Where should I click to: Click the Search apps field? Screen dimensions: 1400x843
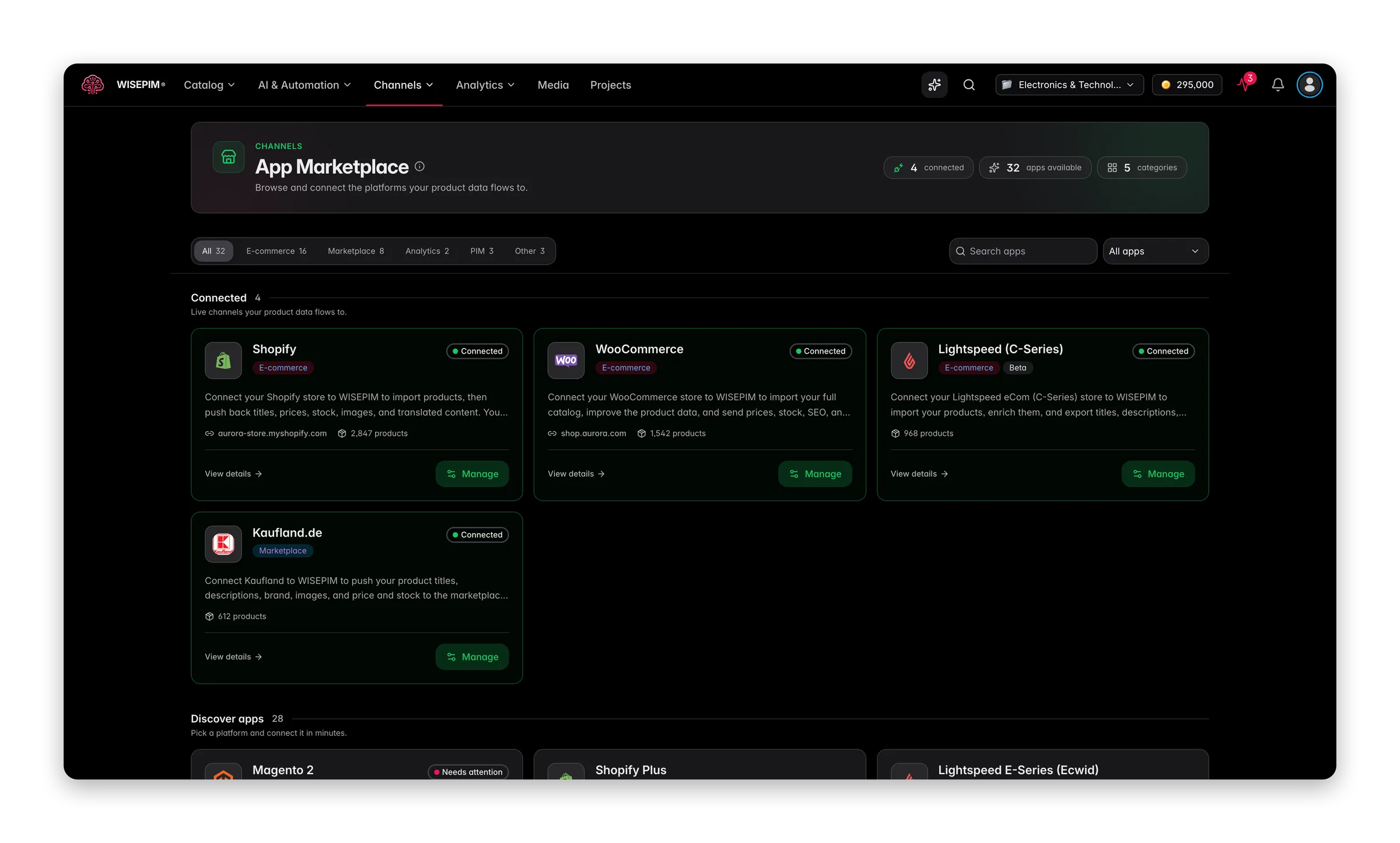[1023, 251]
